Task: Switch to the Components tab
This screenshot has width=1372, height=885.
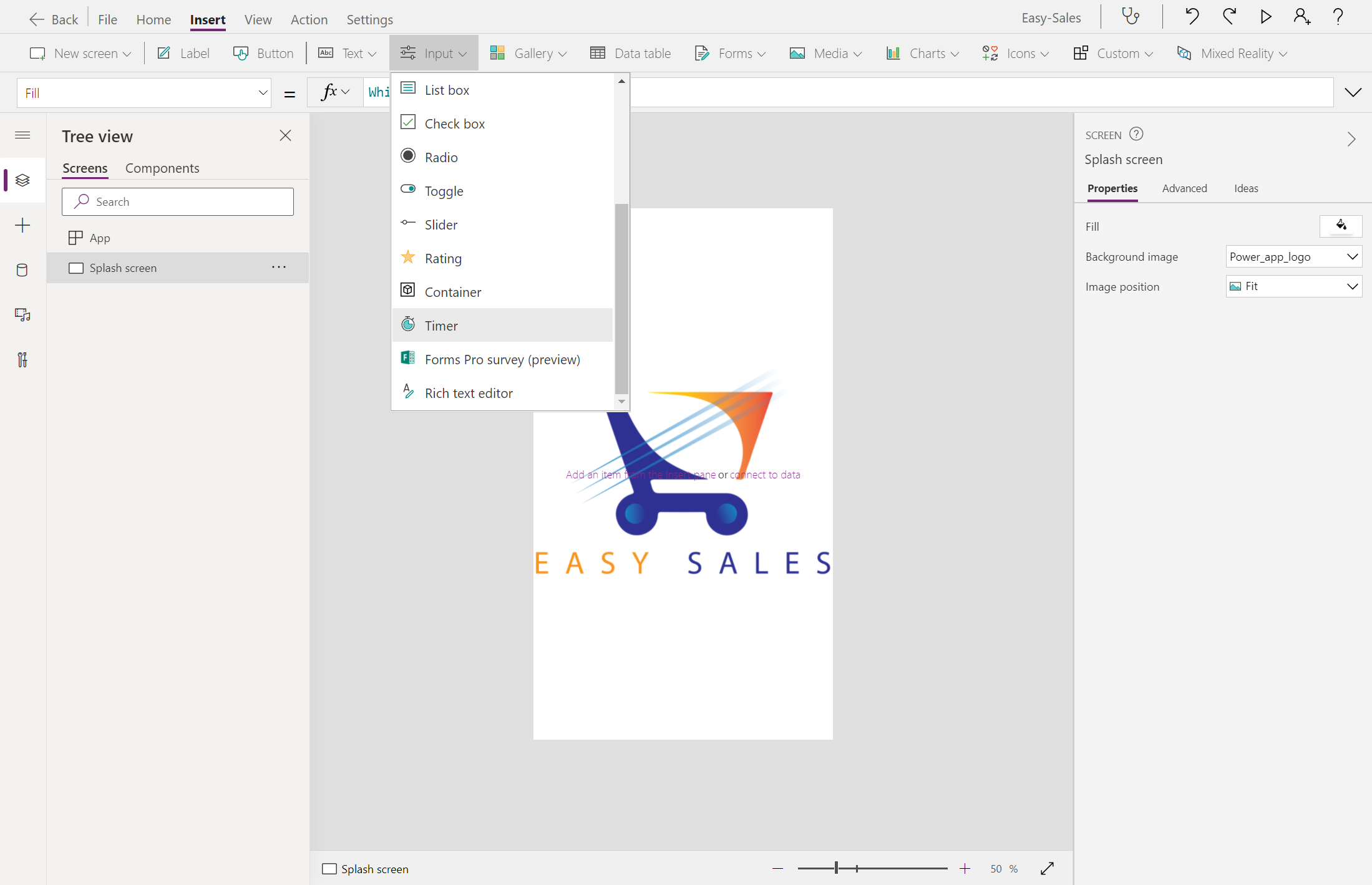Action: [162, 168]
